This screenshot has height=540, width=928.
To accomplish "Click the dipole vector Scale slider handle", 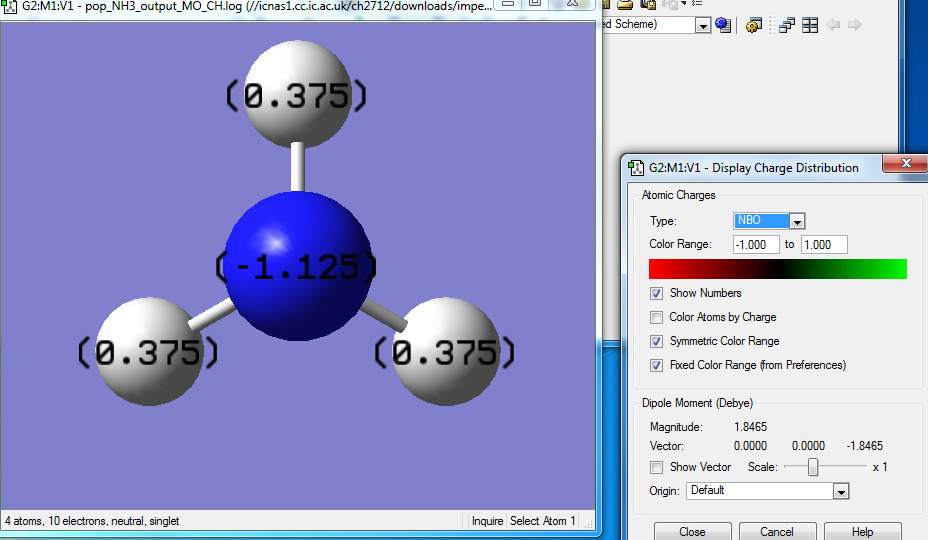I will [x=814, y=467].
